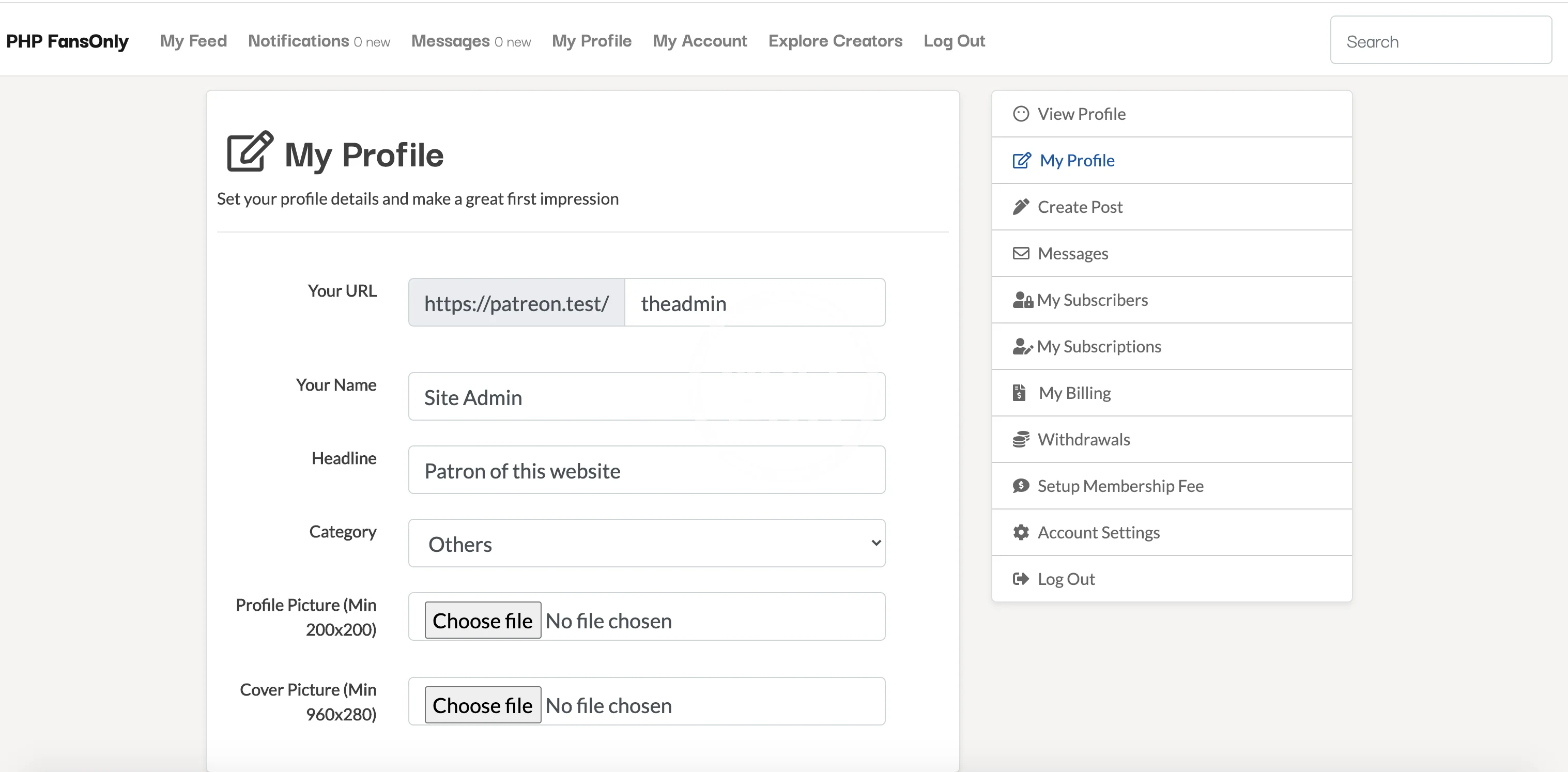The image size is (1568, 772).
Task: Open My Subscriptions in sidebar
Action: point(1099,346)
